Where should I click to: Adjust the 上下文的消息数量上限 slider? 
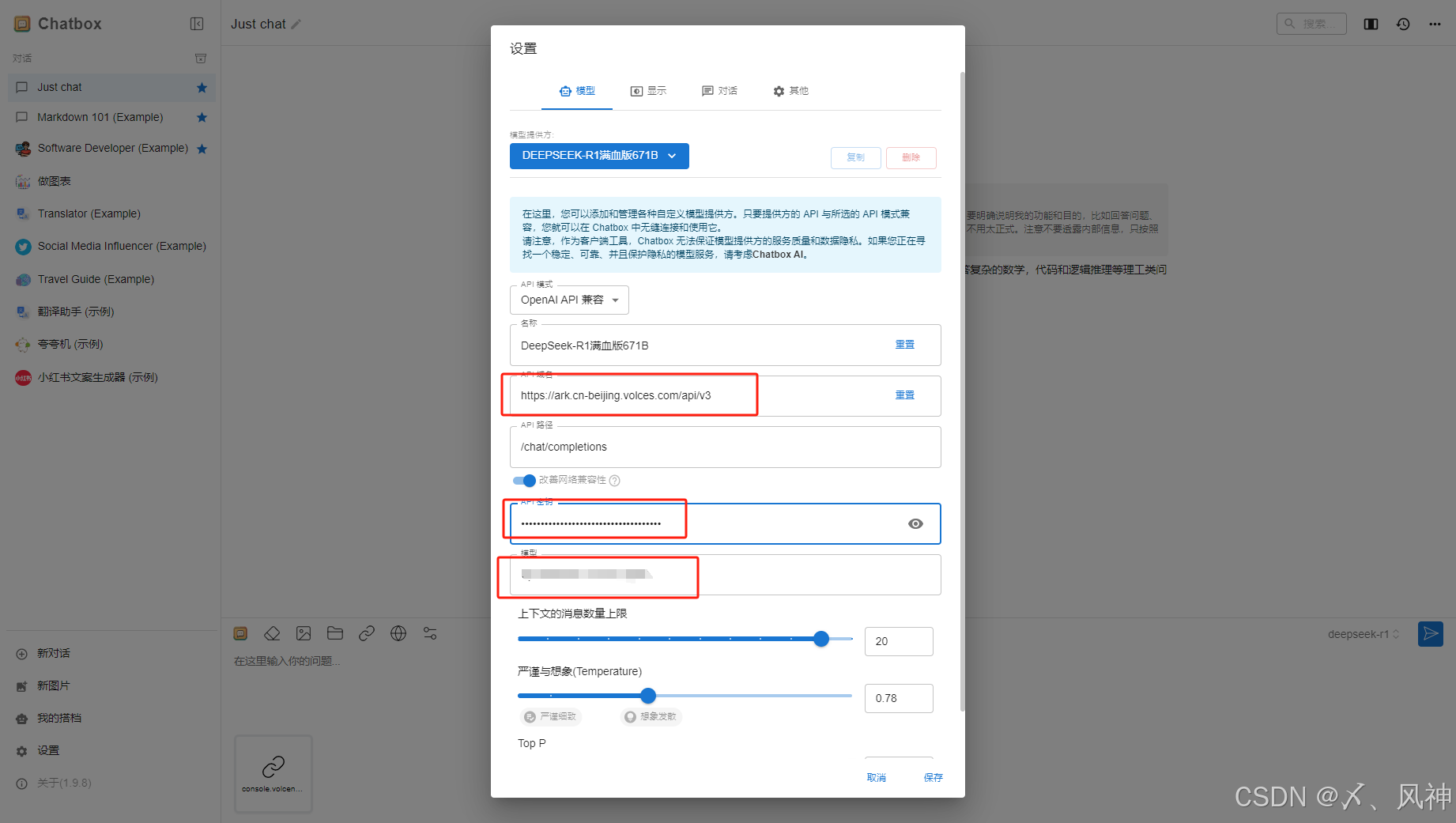[x=821, y=639]
